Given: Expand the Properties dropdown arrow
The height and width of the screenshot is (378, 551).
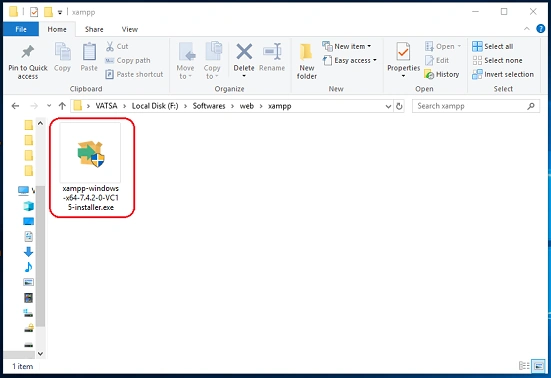Looking at the screenshot, I should [x=403, y=76].
